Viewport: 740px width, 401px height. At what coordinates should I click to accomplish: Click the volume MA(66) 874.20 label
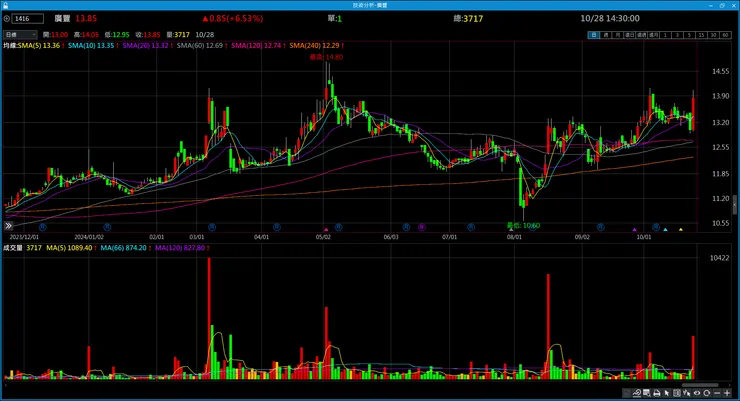tap(123, 248)
